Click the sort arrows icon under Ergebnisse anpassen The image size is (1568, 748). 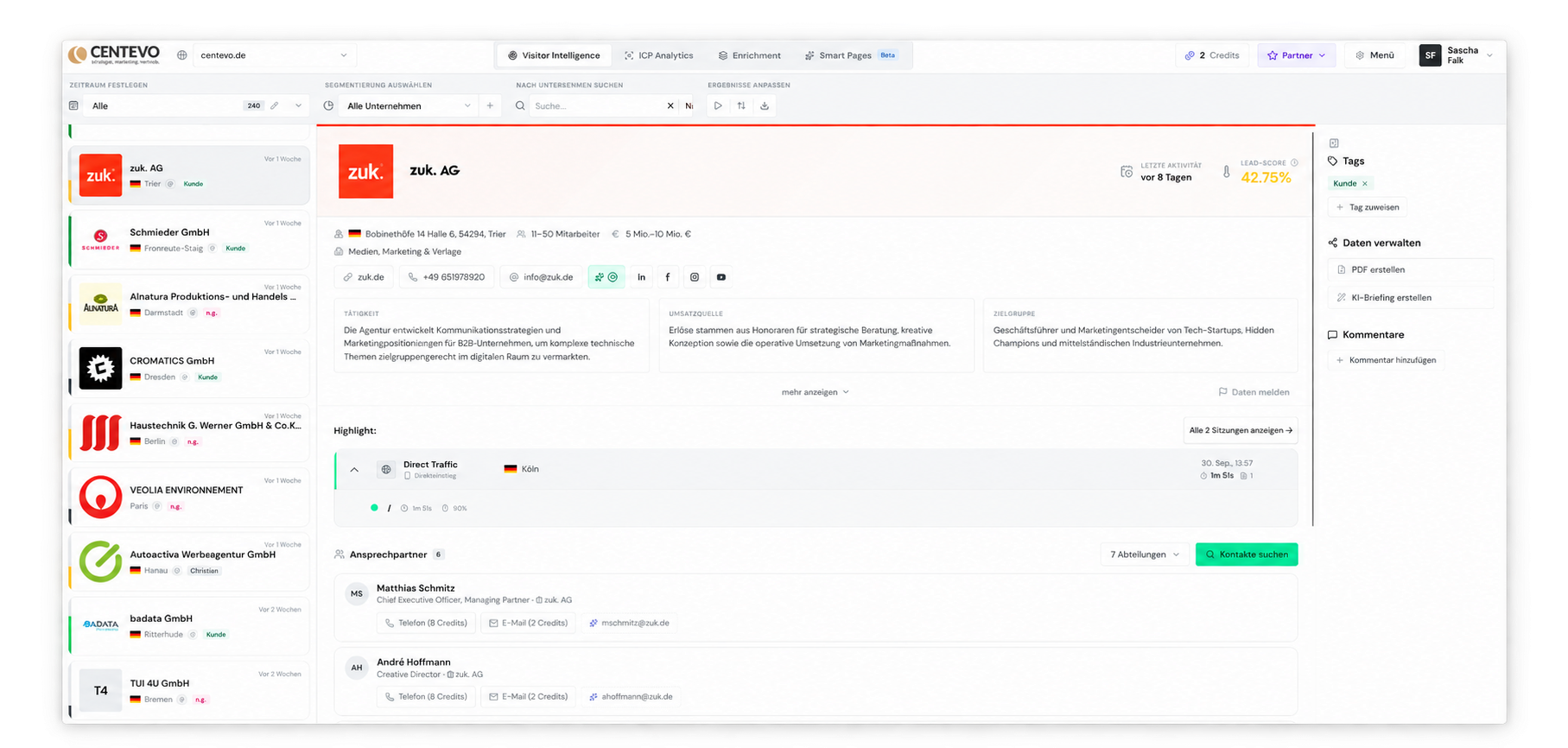[x=741, y=105]
